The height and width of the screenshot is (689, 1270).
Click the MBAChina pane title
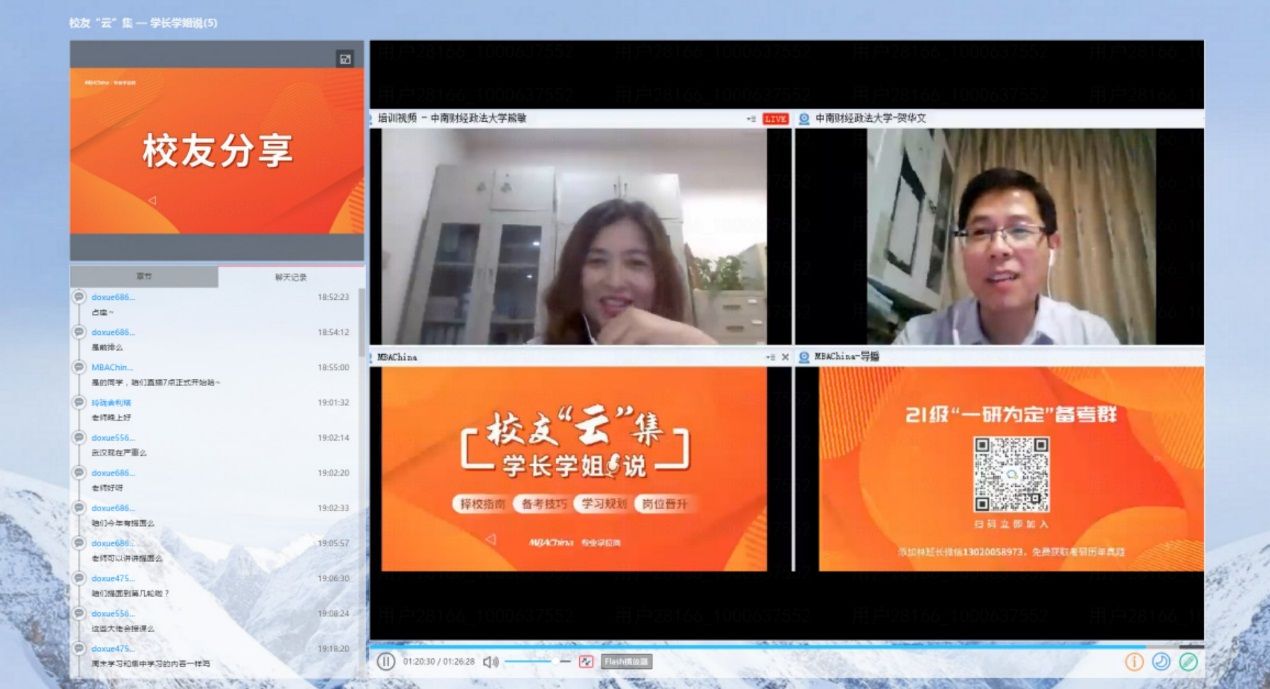[397, 356]
